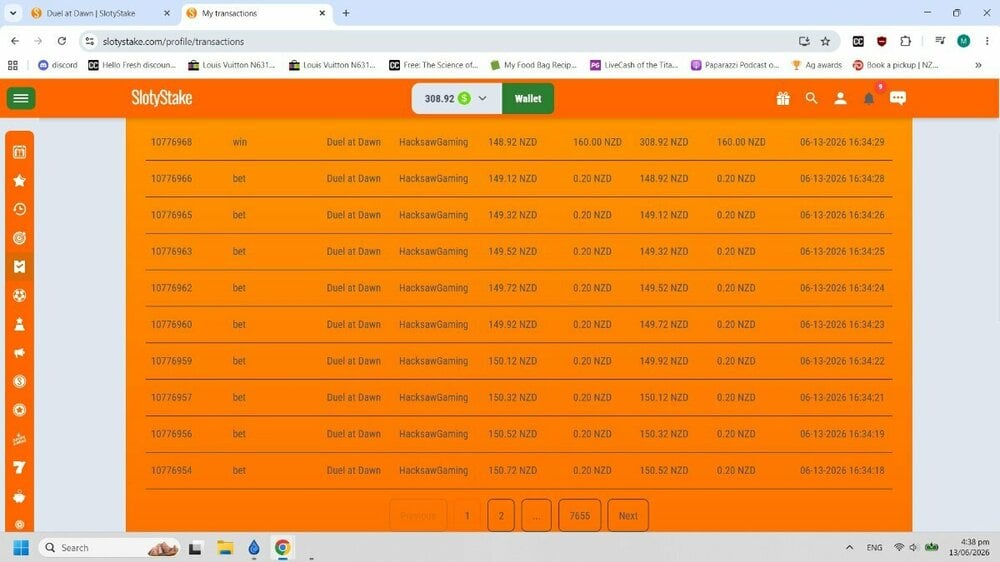Image resolution: width=1000 pixels, height=562 pixels.
Task: Open File Explorer from taskbar
Action: (225, 547)
